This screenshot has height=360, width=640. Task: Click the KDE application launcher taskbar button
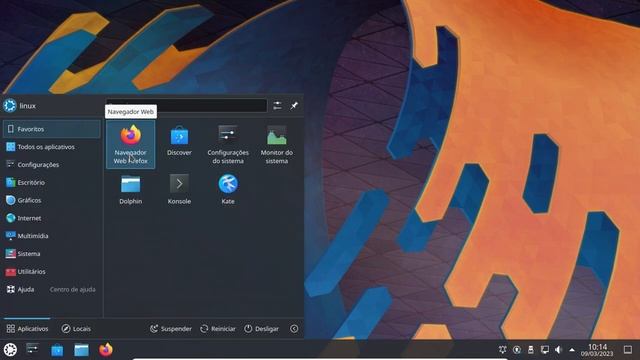pyautogui.click(x=10, y=350)
